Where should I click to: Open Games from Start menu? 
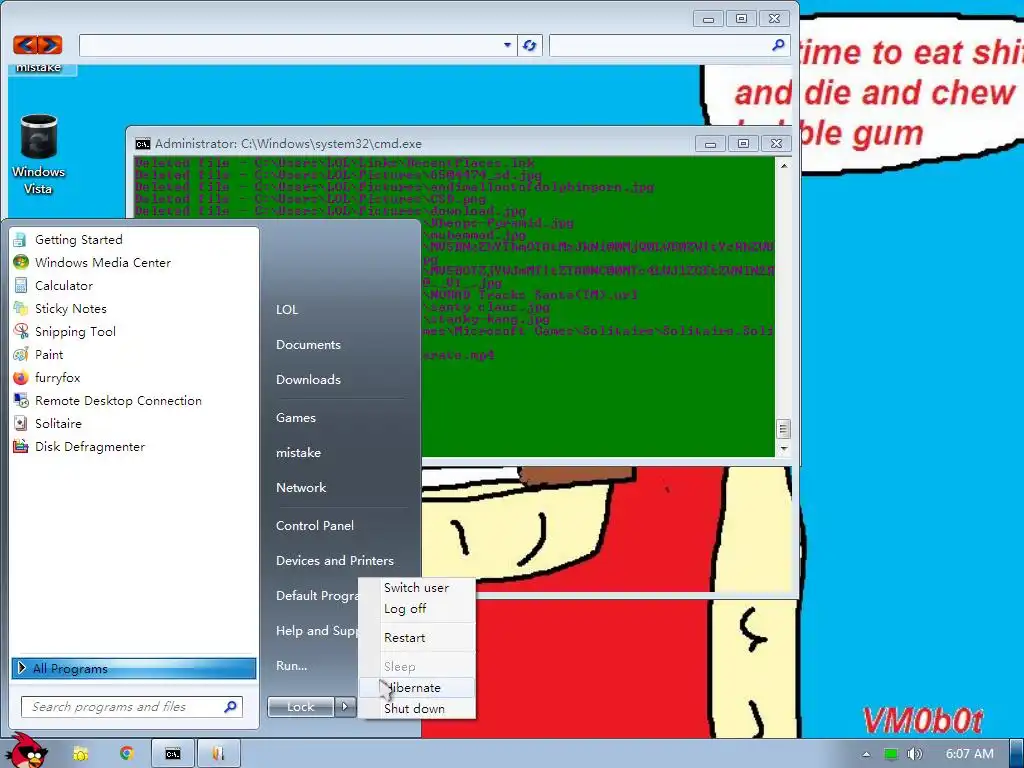click(296, 418)
